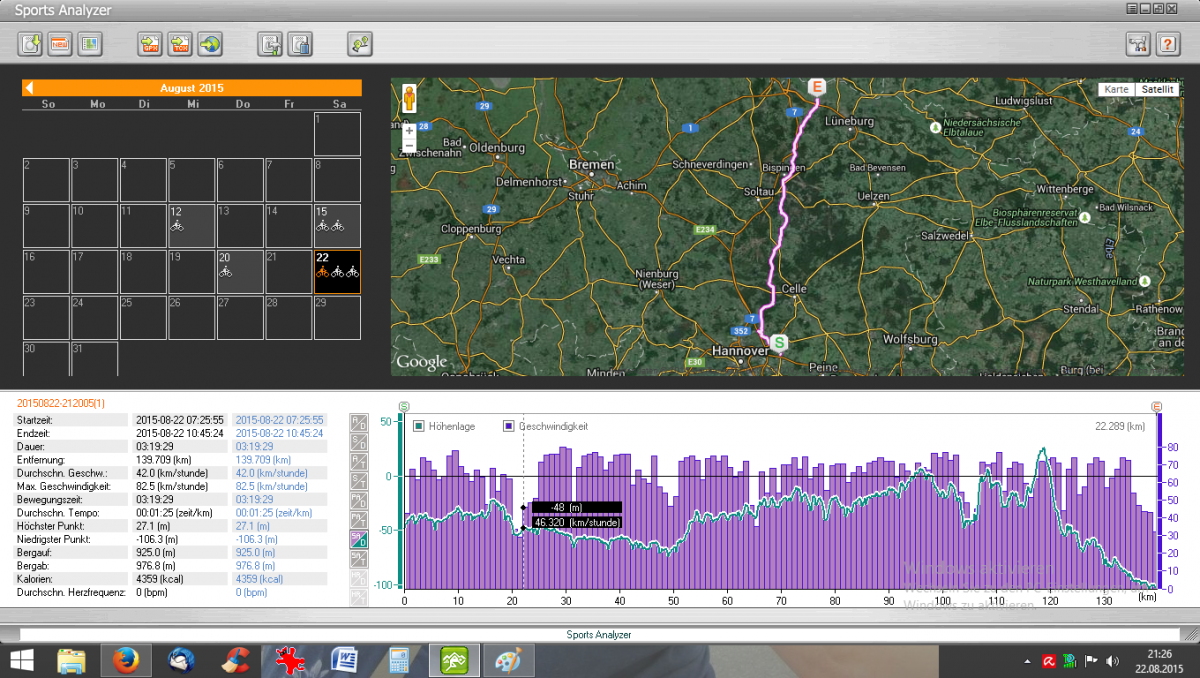The width and height of the screenshot is (1200, 678).
Task: Click the E end marker above chart
Action: 1157,406
